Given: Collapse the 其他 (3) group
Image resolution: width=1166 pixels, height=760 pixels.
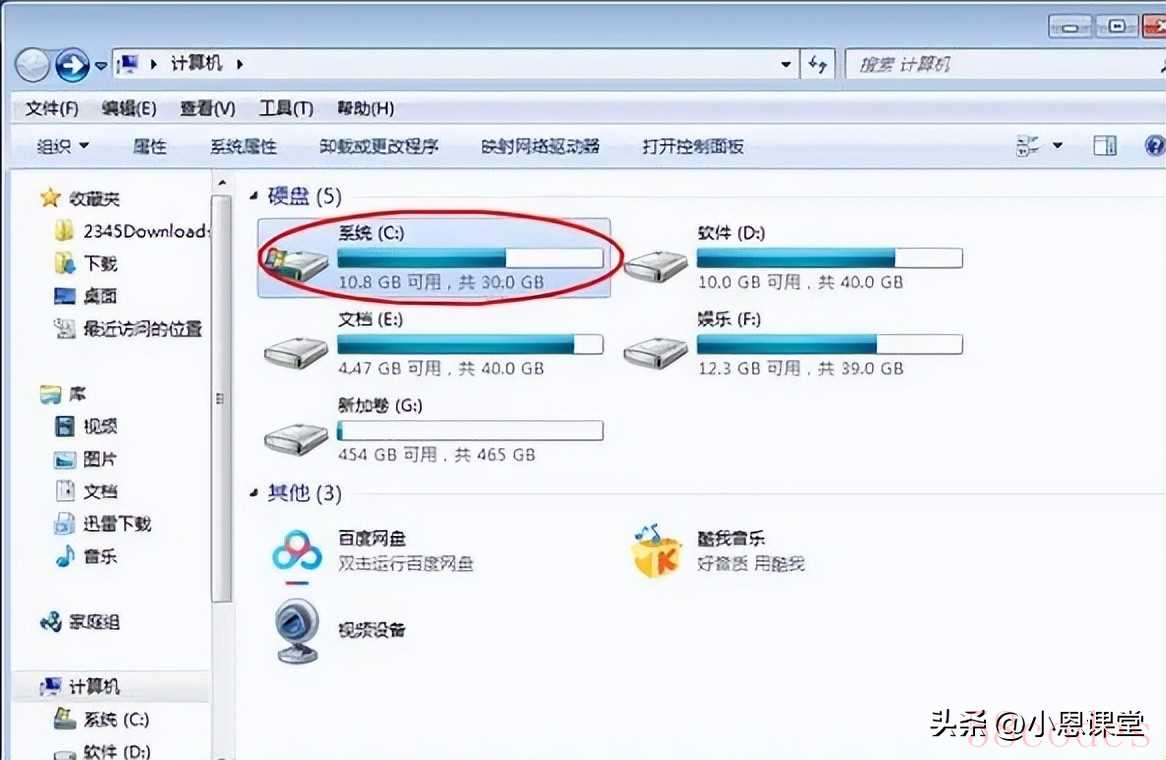Looking at the screenshot, I should [x=254, y=492].
